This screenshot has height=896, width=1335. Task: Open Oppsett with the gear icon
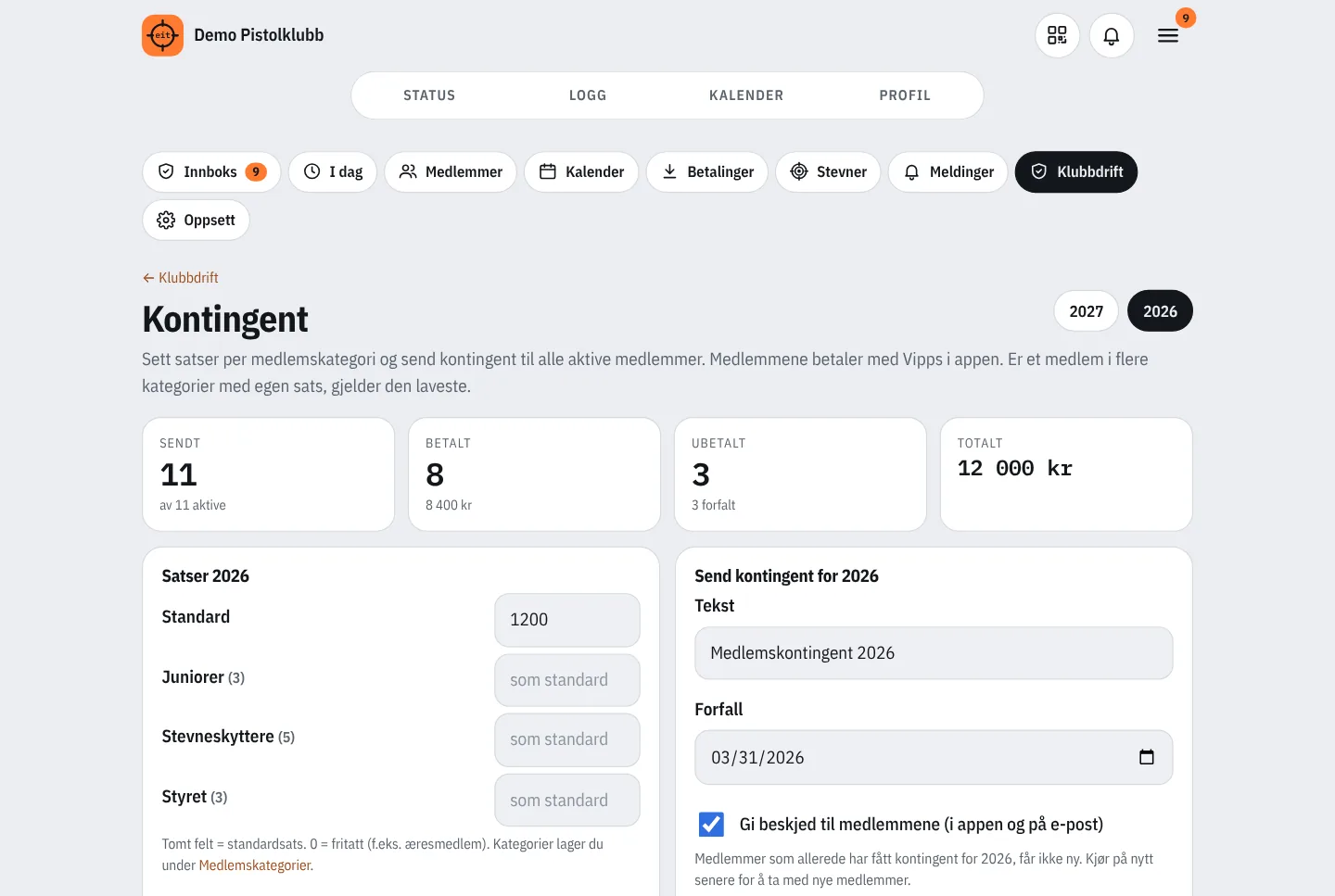tap(196, 220)
